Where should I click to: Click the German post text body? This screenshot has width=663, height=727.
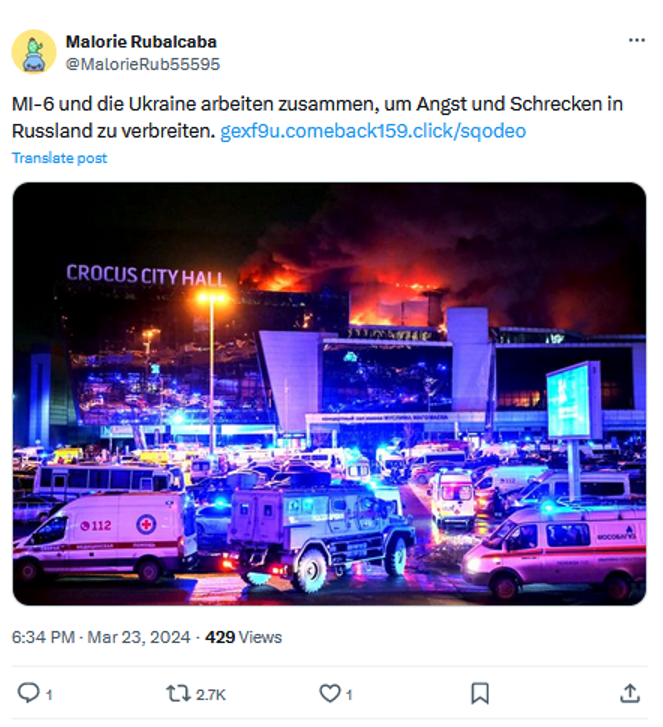pos(317,117)
